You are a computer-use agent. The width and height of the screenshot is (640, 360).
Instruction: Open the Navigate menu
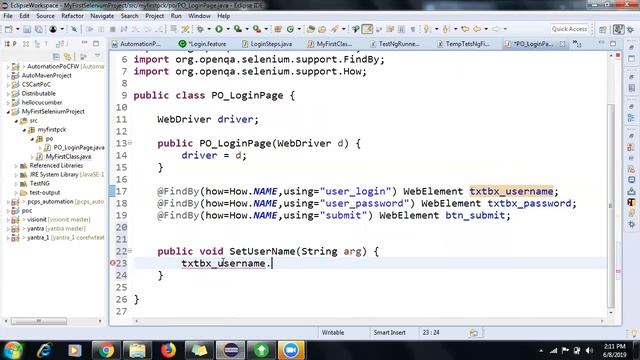[102, 16]
